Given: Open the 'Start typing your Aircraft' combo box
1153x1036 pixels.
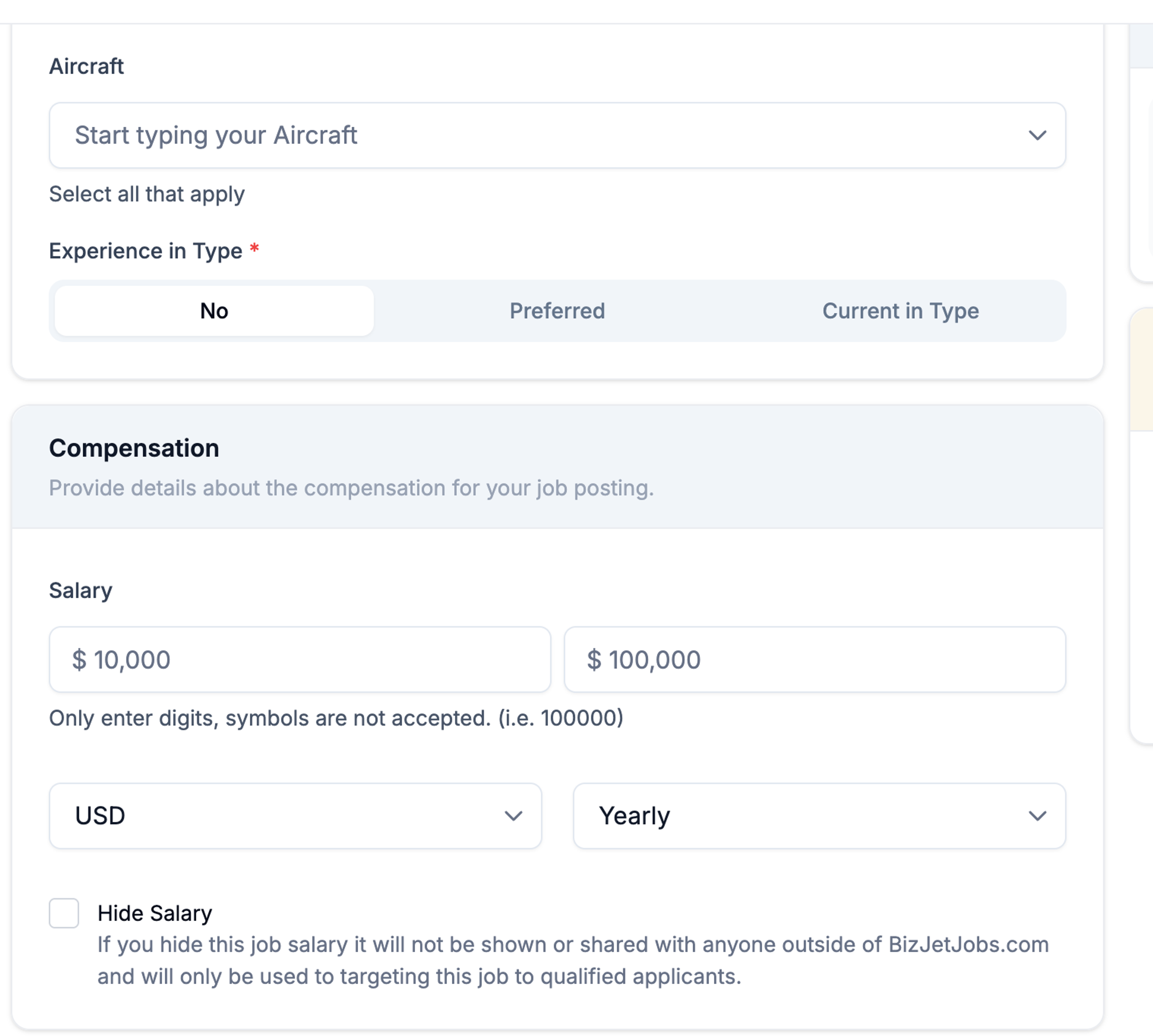Looking at the screenshot, I should point(557,135).
